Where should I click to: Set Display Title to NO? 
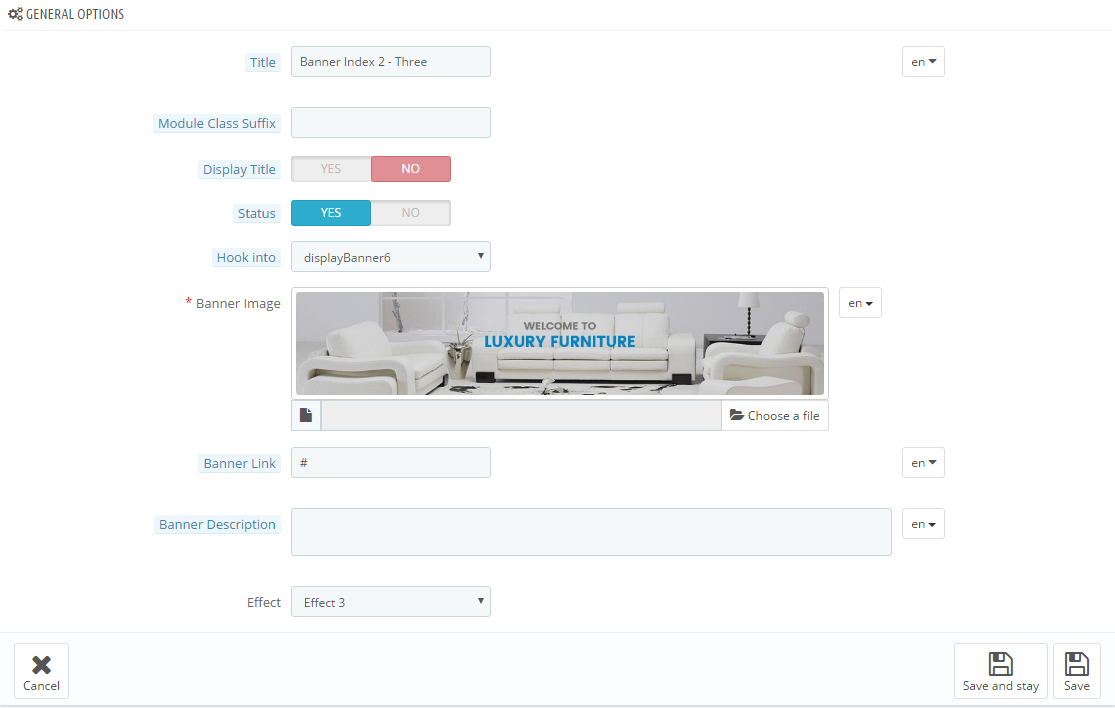tap(410, 168)
